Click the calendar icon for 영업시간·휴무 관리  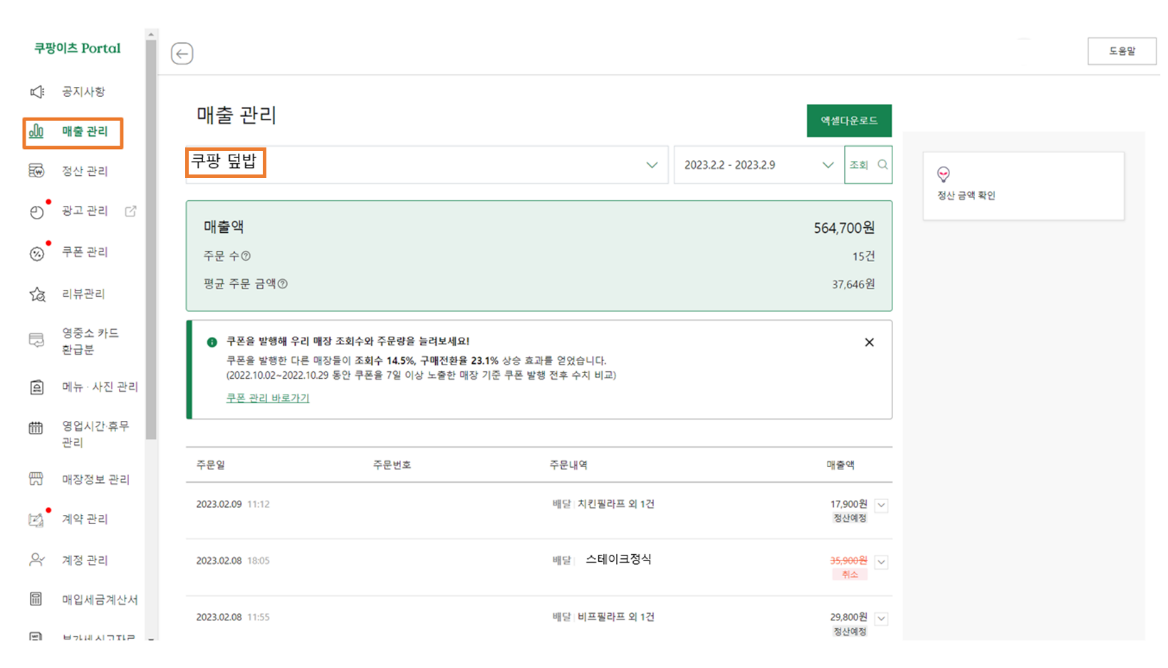pos(36,427)
